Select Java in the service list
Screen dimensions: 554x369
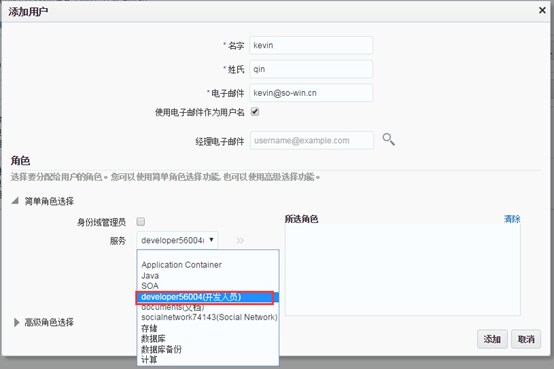(x=208, y=275)
